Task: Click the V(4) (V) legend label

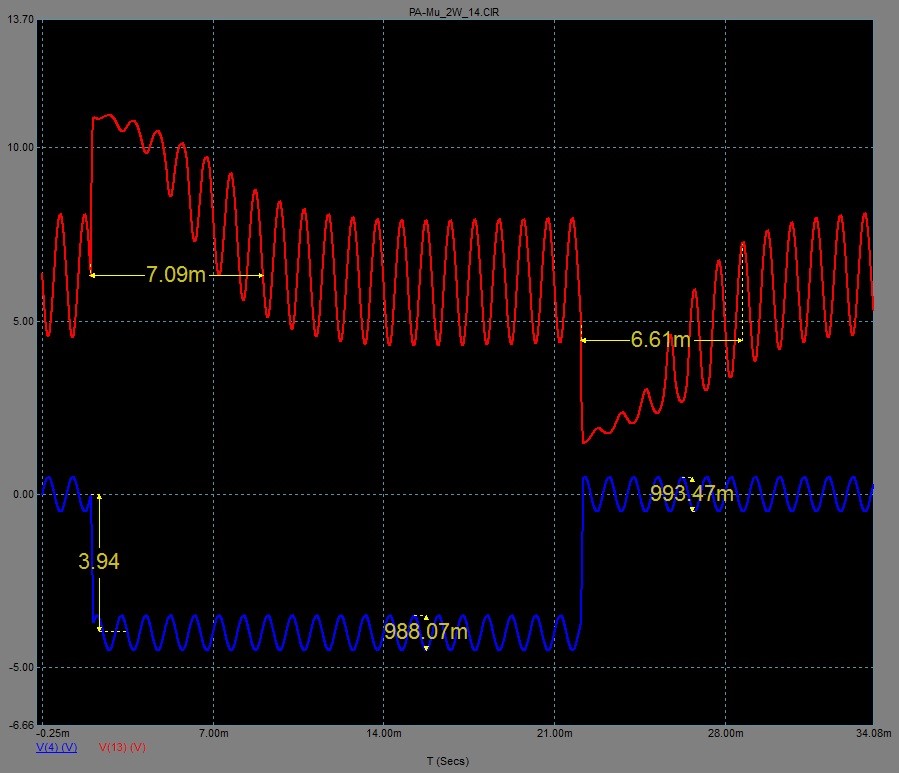Action: 57,747
